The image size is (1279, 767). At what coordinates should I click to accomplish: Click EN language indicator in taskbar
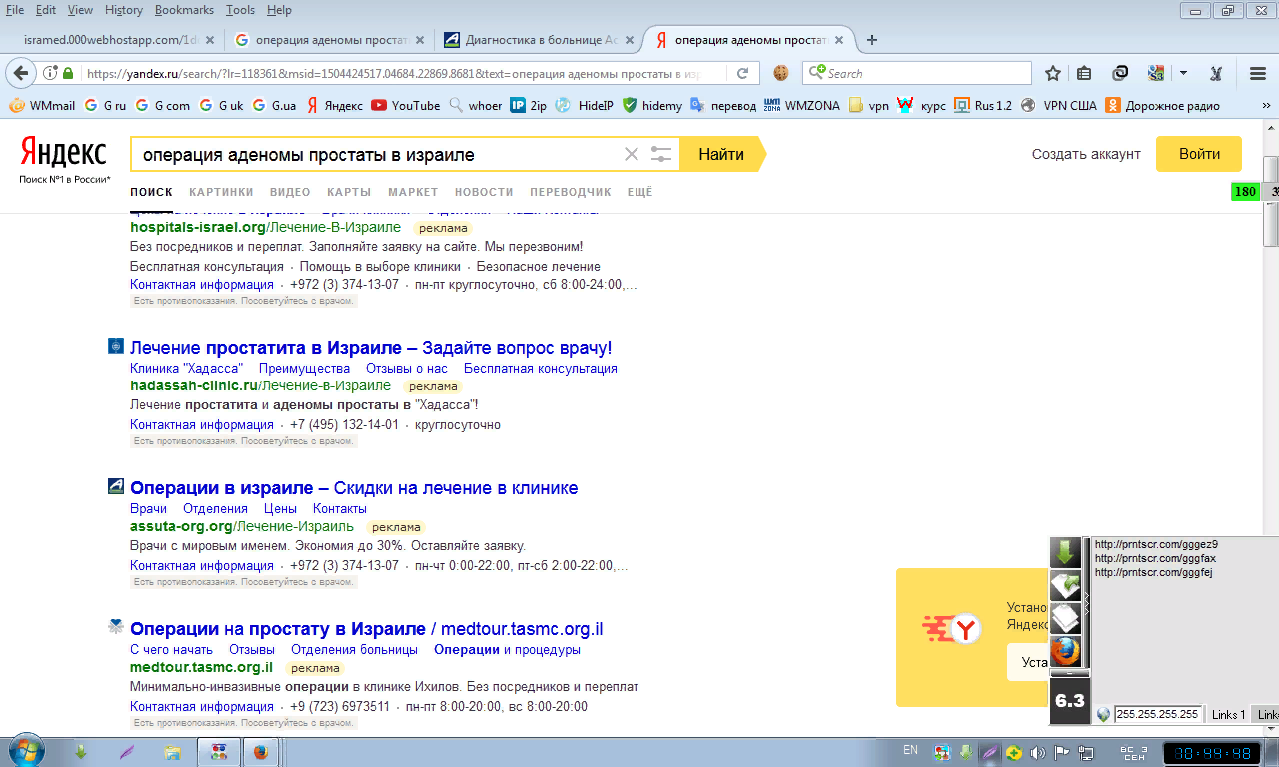point(910,749)
